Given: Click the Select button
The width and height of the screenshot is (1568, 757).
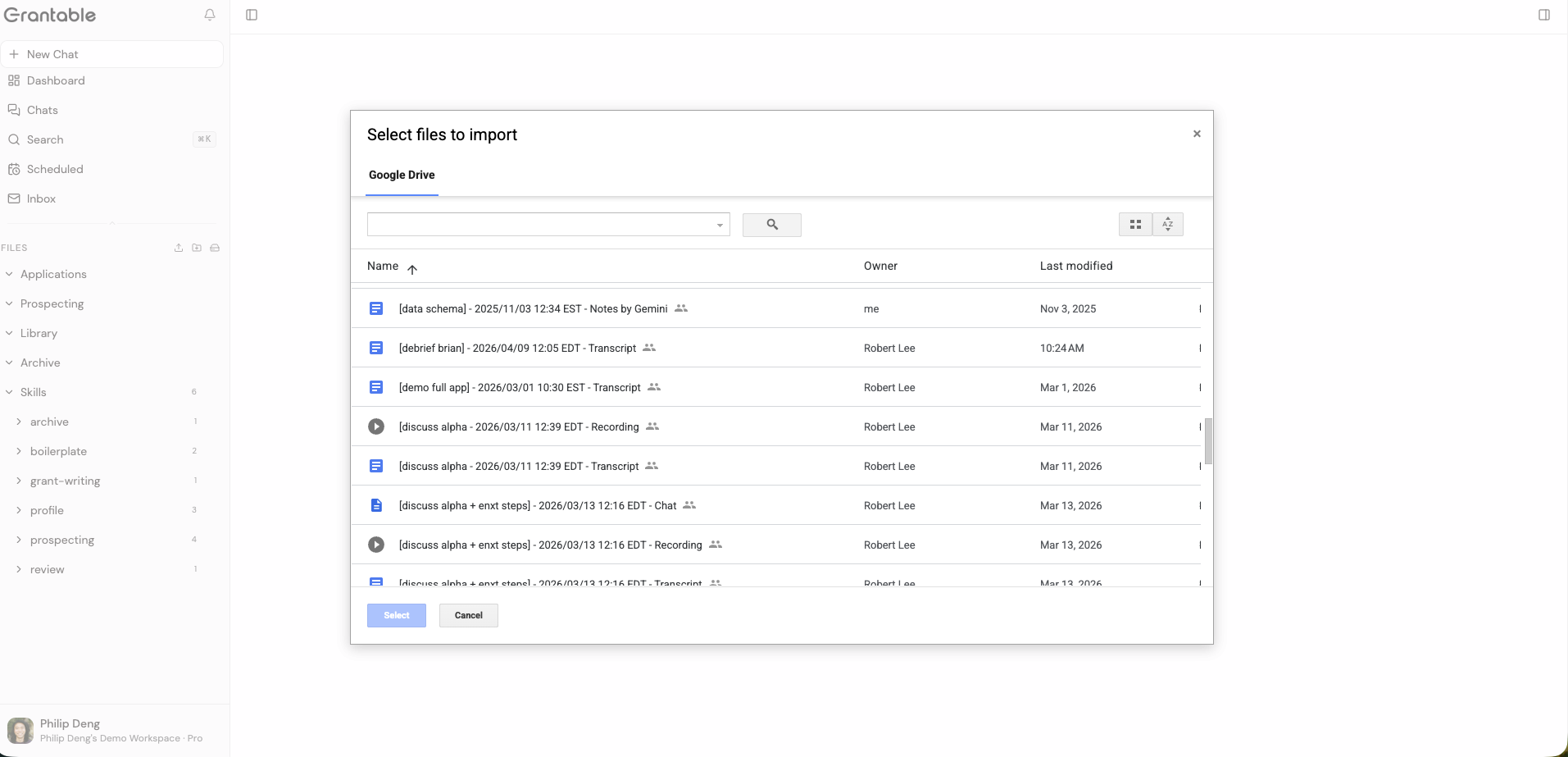Looking at the screenshot, I should pyautogui.click(x=397, y=615).
